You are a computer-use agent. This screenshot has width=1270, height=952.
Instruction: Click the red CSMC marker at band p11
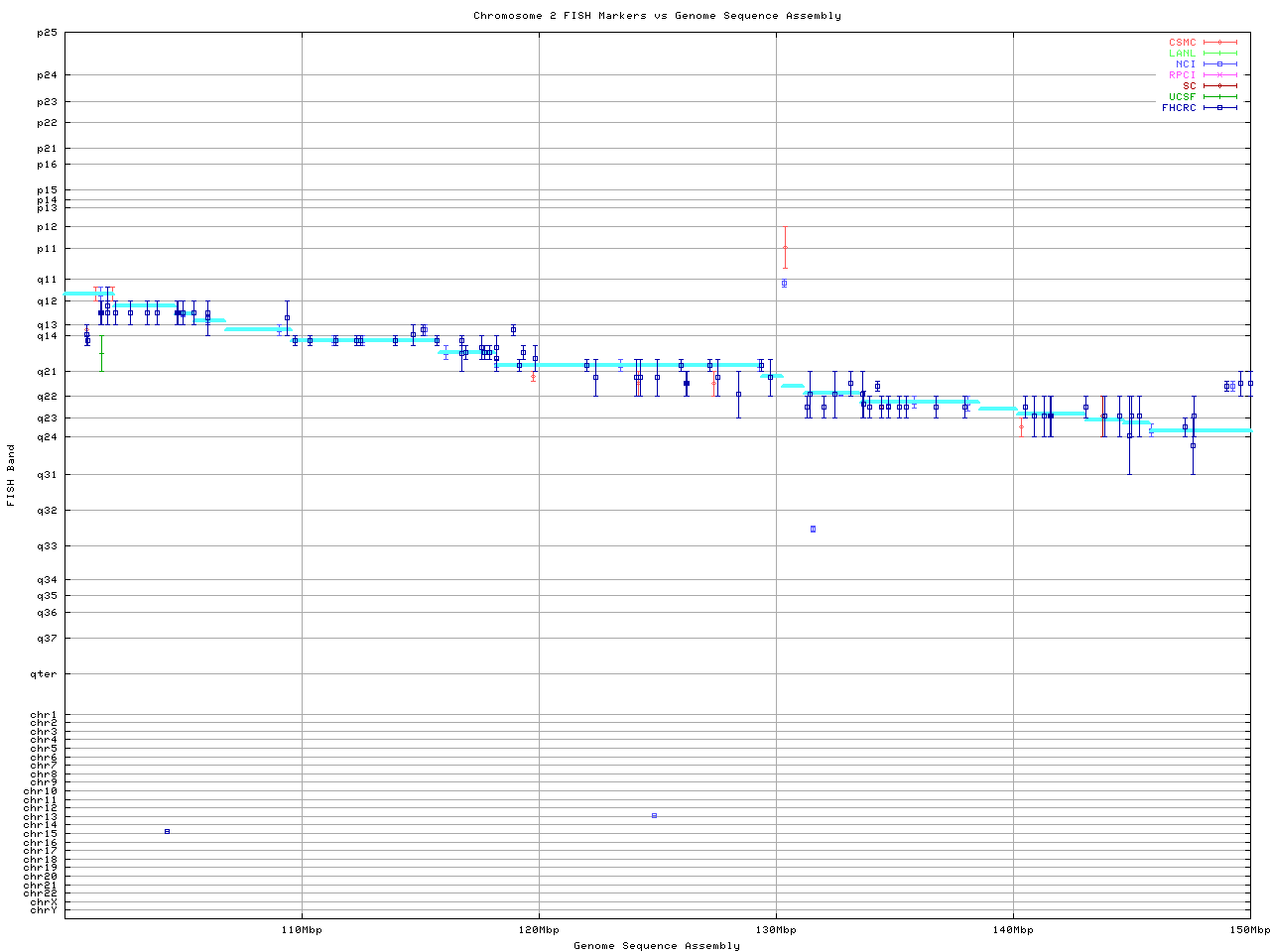(785, 247)
